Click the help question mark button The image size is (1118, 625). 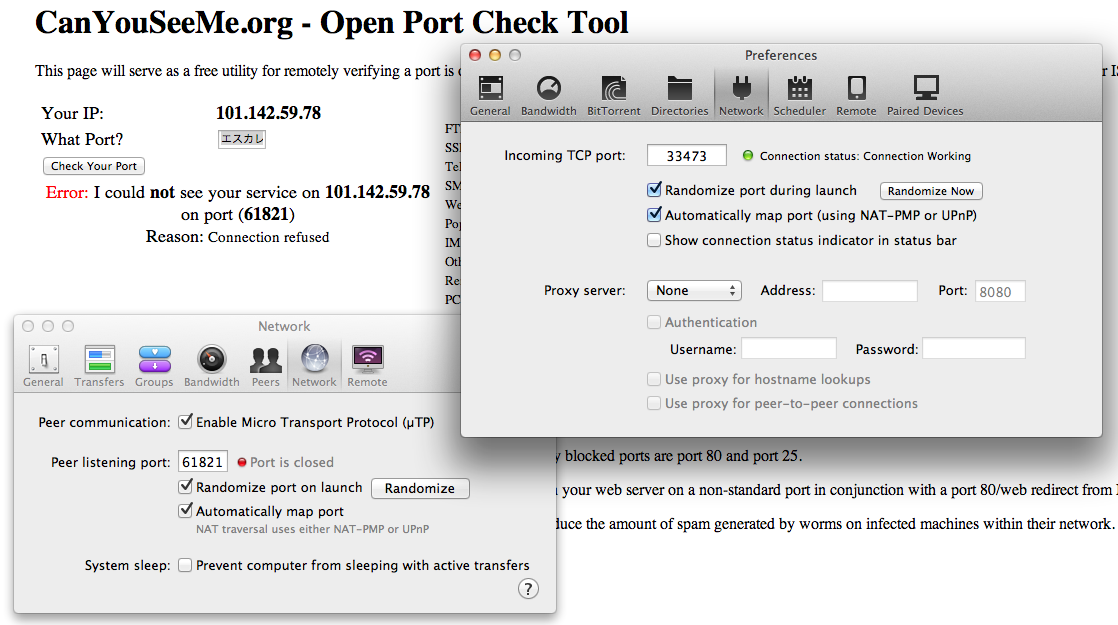click(x=528, y=589)
